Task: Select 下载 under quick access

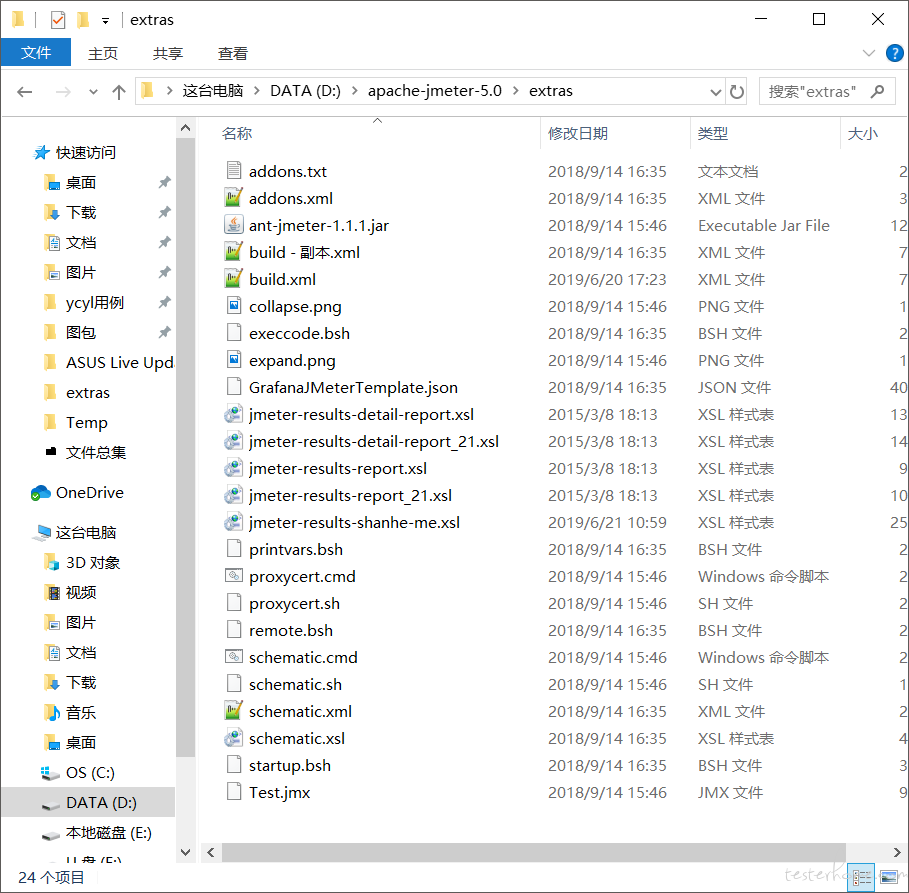Action: (81, 213)
